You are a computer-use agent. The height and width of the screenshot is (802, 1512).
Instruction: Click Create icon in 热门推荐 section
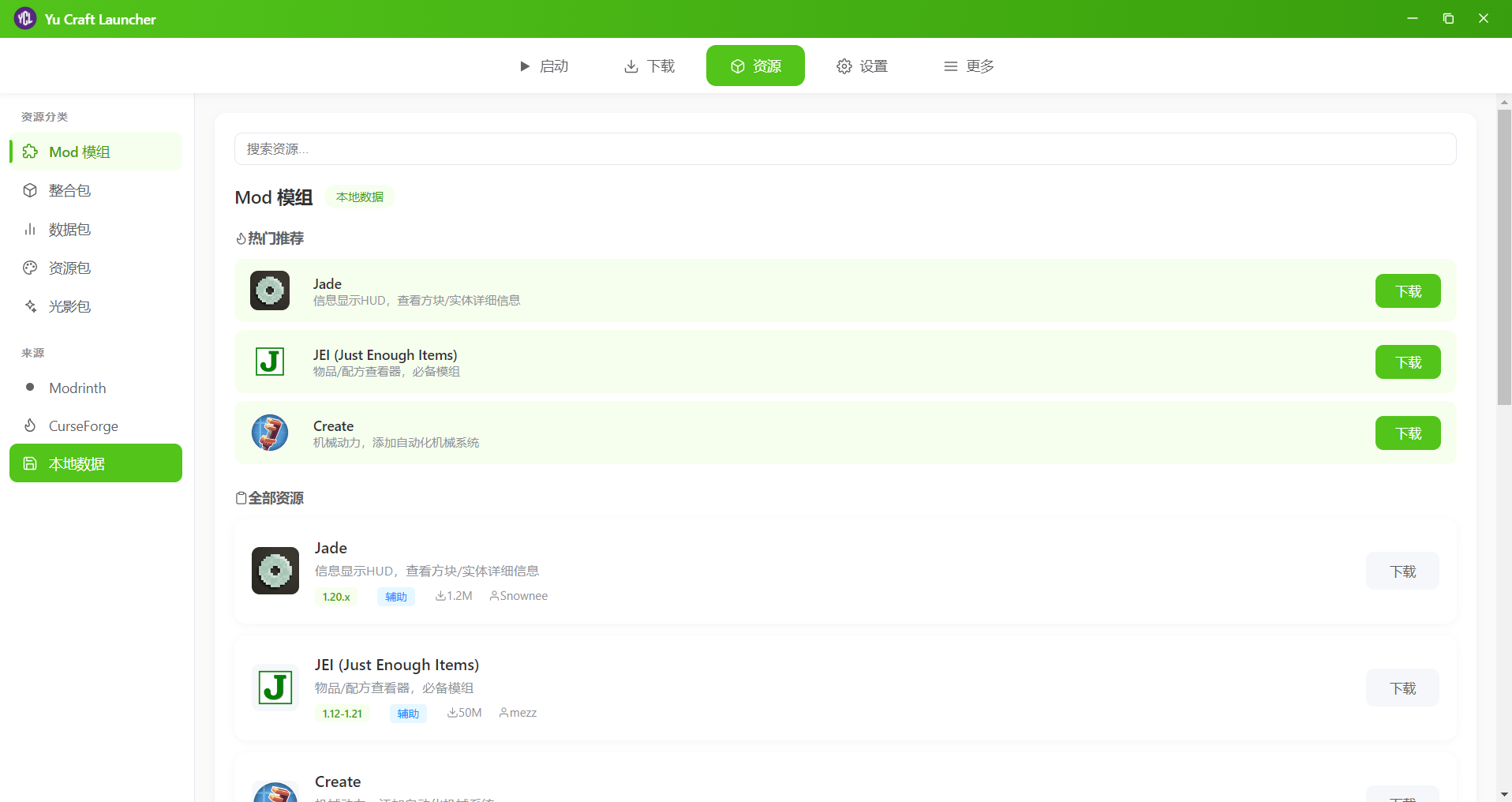(270, 433)
